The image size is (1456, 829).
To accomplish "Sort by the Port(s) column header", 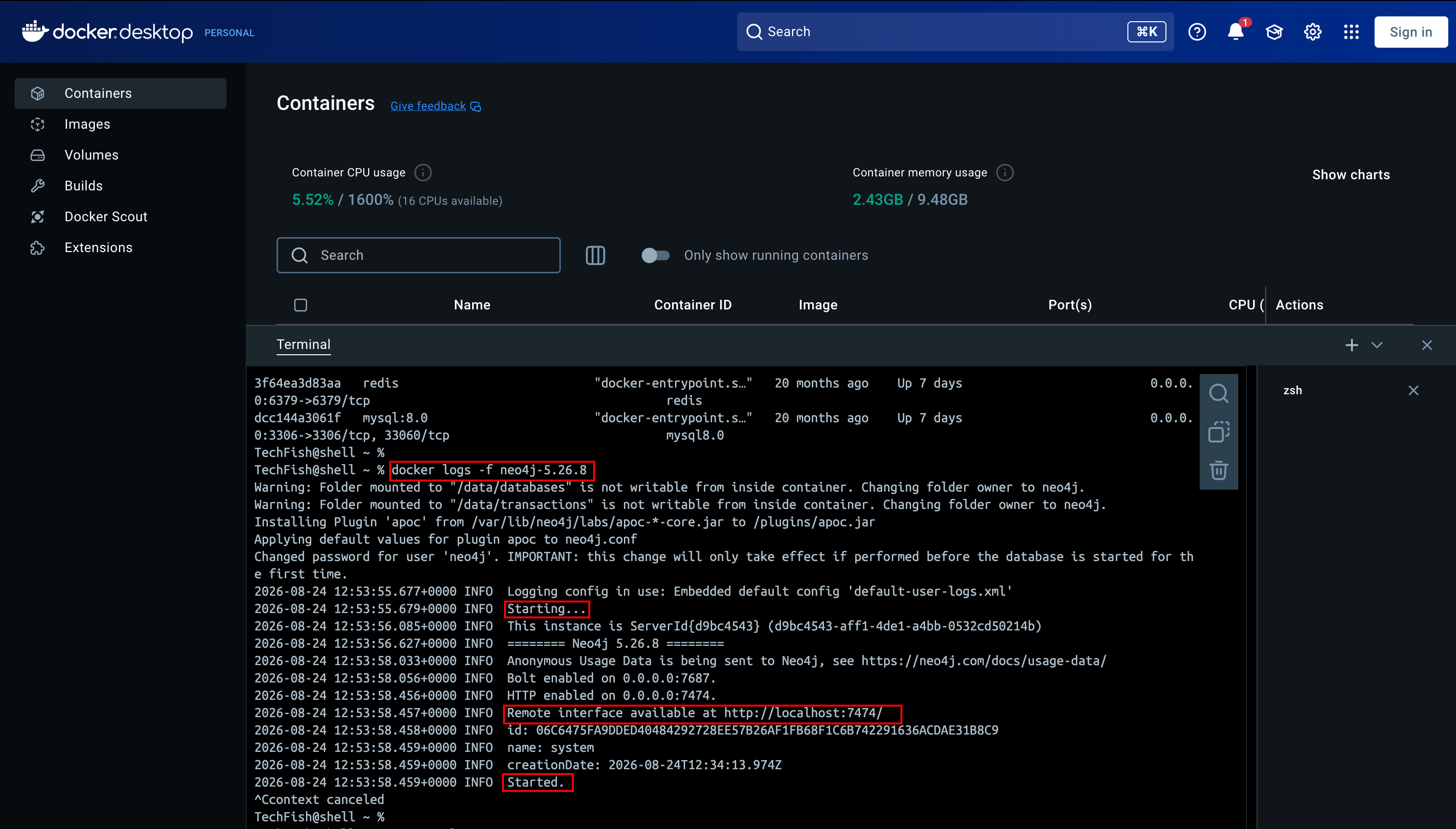I will pyautogui.click(x=1070, y=305).
